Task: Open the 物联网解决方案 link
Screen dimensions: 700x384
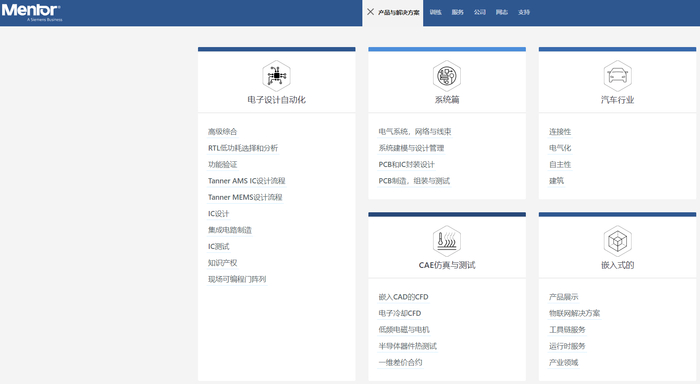Action: pyautogui.click(x=575, y=313)
